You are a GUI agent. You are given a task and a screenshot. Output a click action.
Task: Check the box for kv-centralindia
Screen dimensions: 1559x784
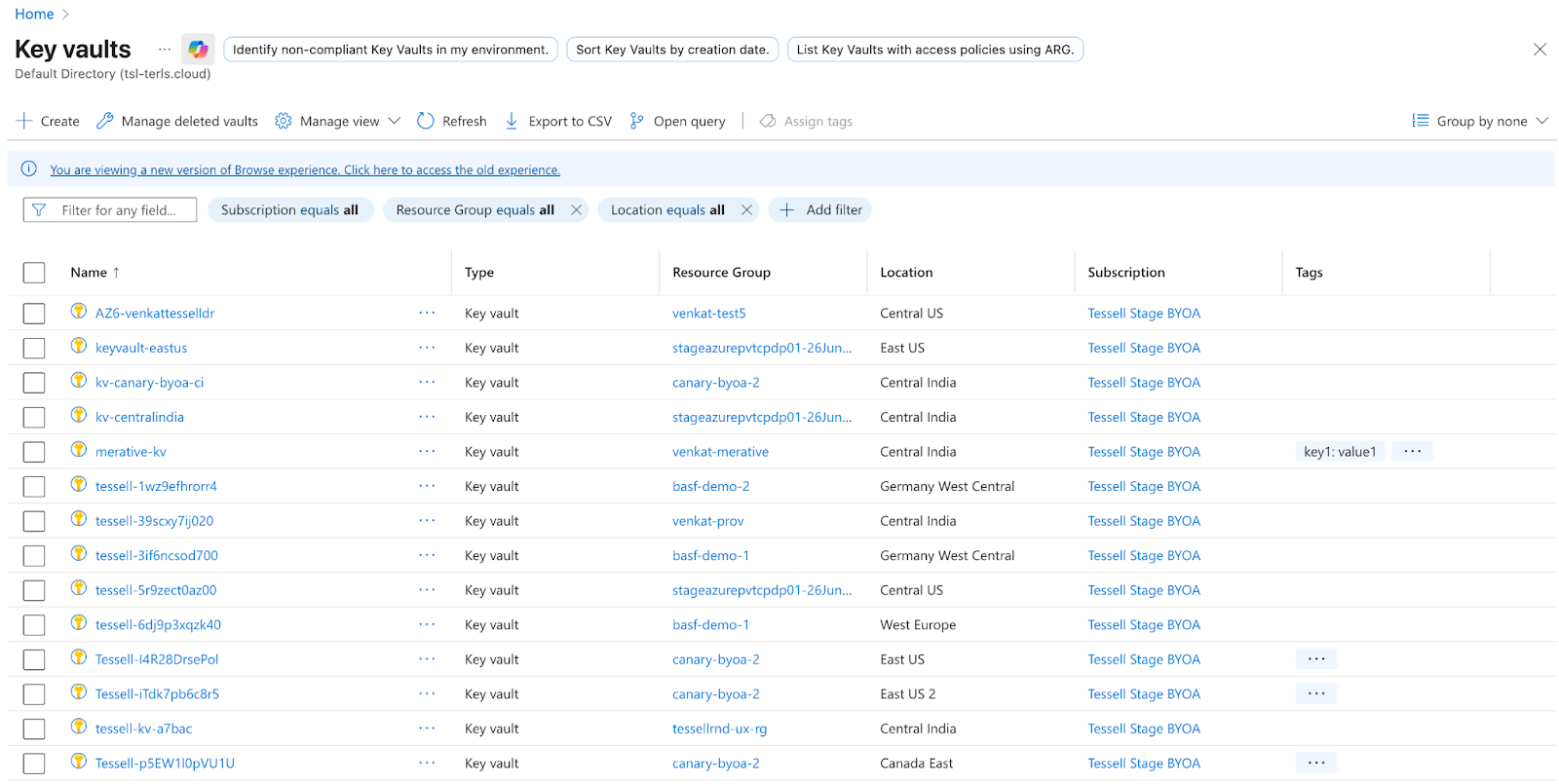tap(34, 418)
